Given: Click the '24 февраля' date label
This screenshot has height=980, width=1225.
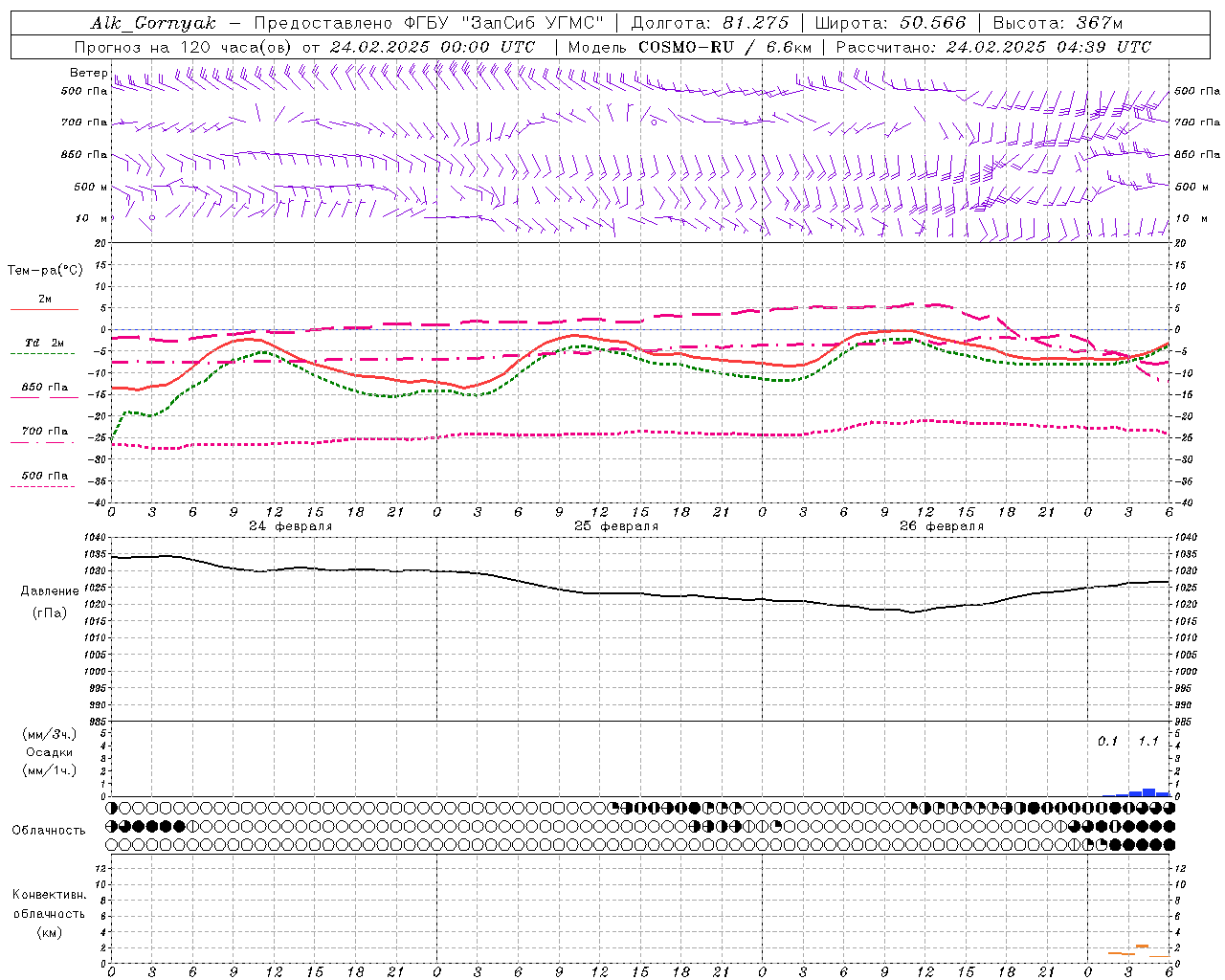Looking at the screenshot, I should click(x=291, y=526).
